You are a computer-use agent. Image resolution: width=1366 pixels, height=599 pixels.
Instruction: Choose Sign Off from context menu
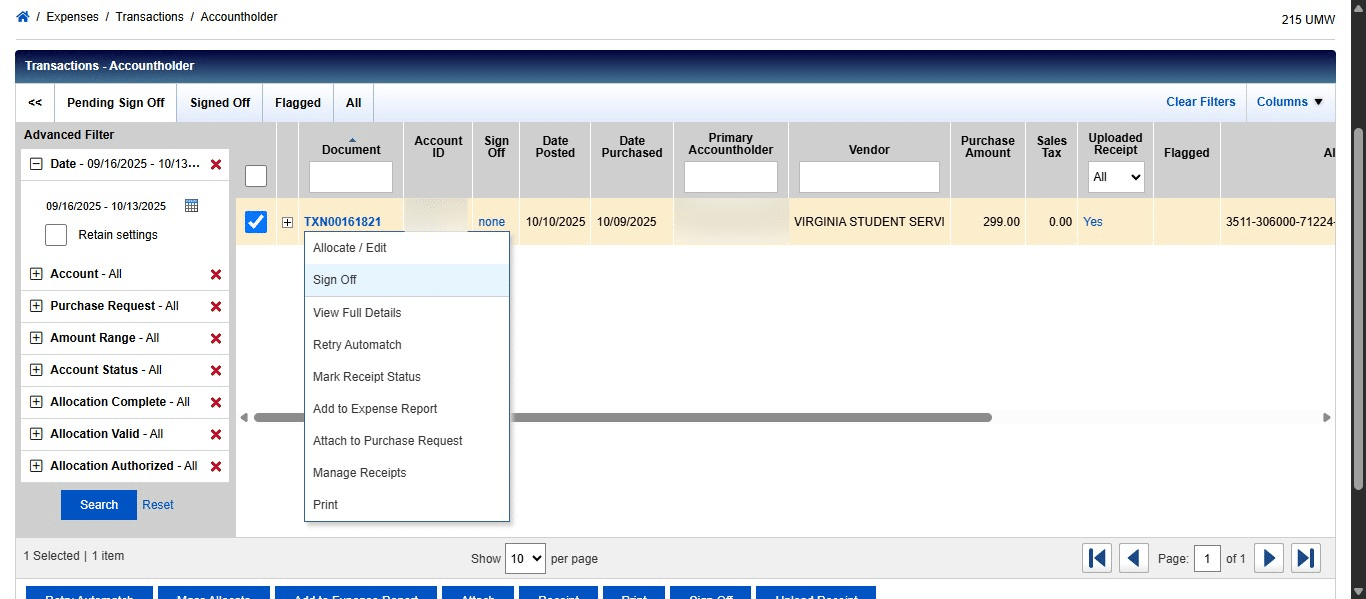tap(335, 280)
